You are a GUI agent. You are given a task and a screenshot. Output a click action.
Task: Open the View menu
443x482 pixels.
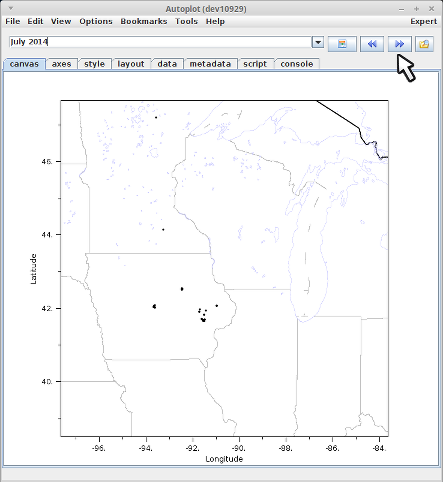[61, 21]
